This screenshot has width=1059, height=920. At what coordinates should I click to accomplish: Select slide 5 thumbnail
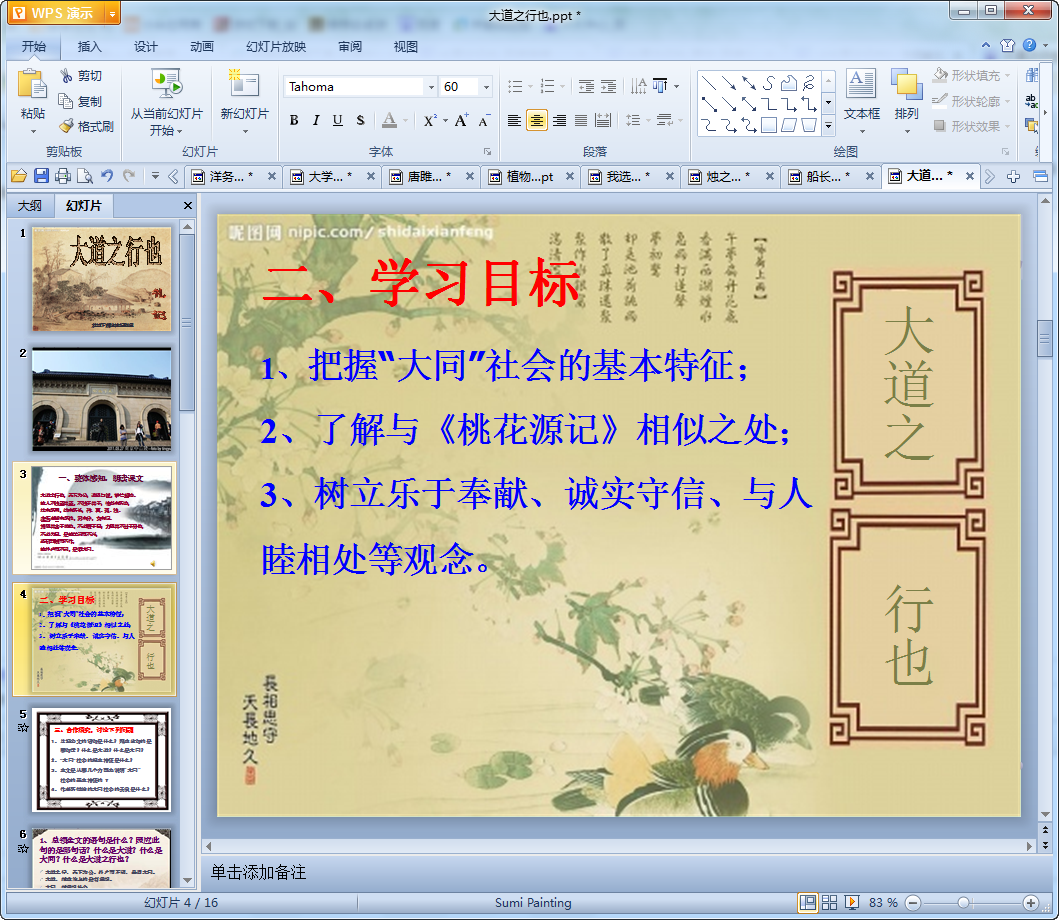(101, 759)
